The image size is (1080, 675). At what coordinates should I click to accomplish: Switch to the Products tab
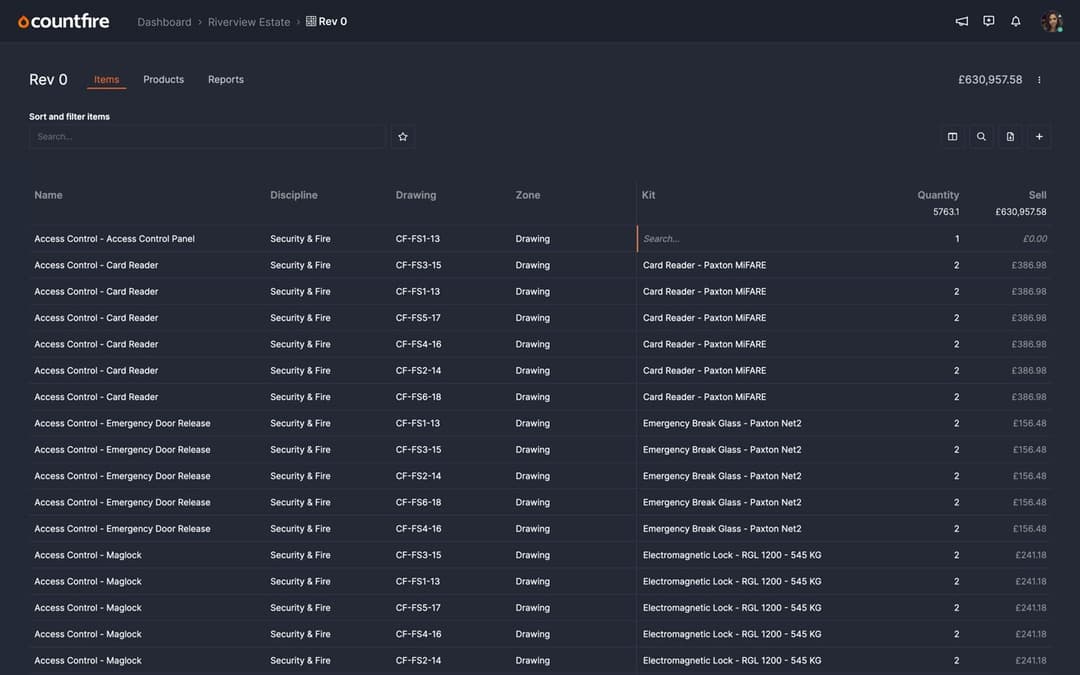(163, 79)
